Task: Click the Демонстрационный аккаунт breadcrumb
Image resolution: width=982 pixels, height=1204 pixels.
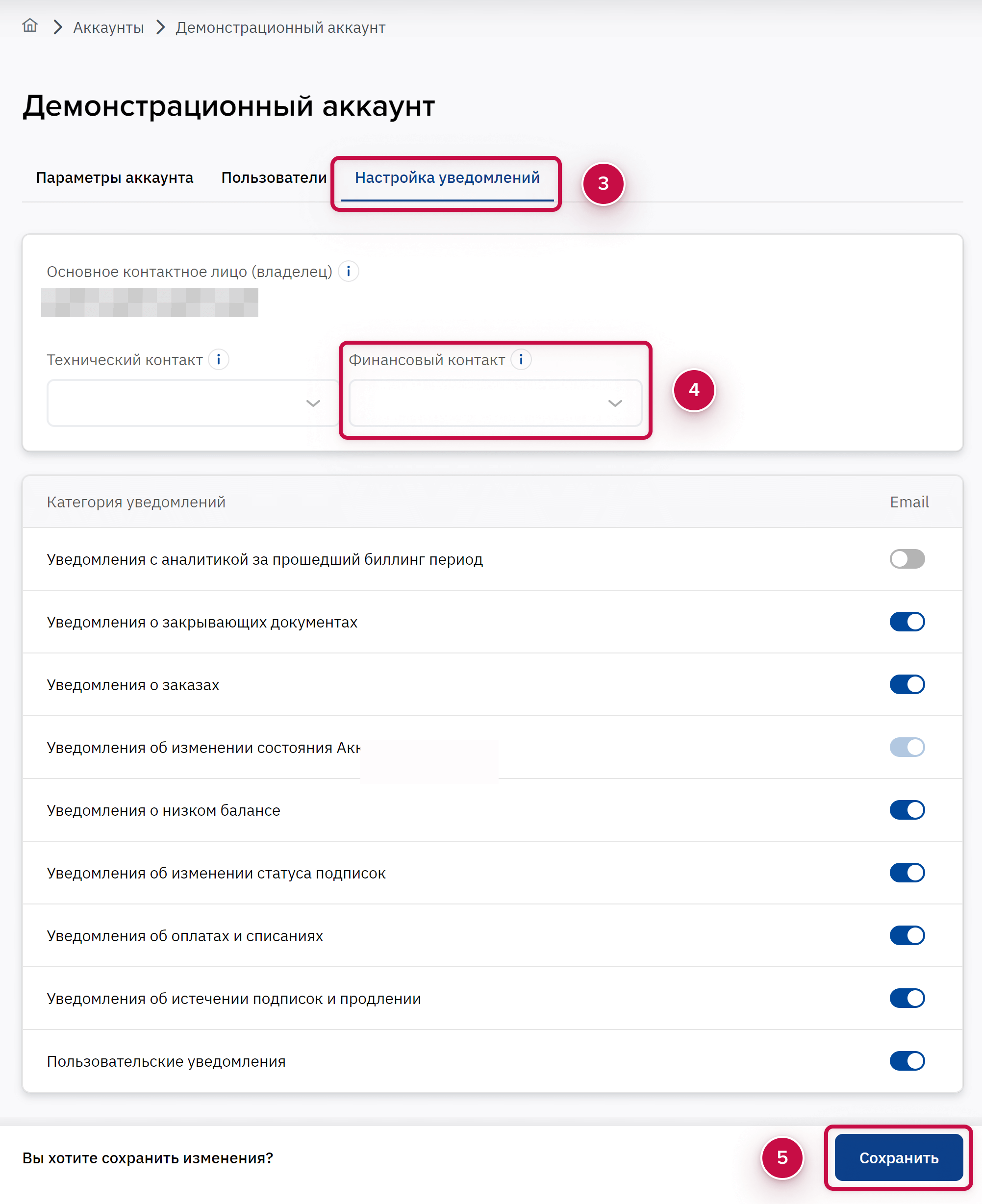Action: pos(280,27)
